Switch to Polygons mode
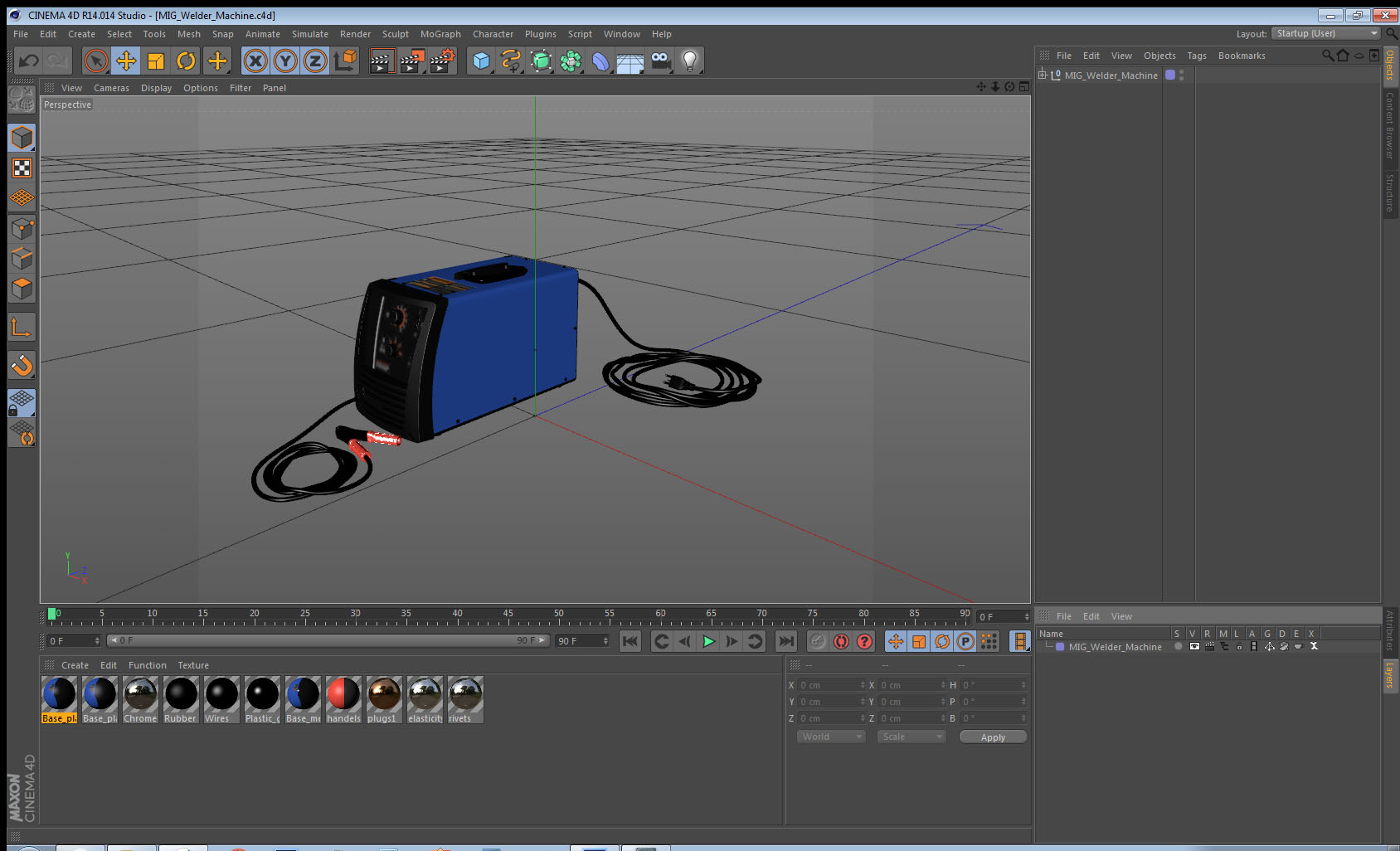Screen dimensions: 1400x851 coord(22,289)
